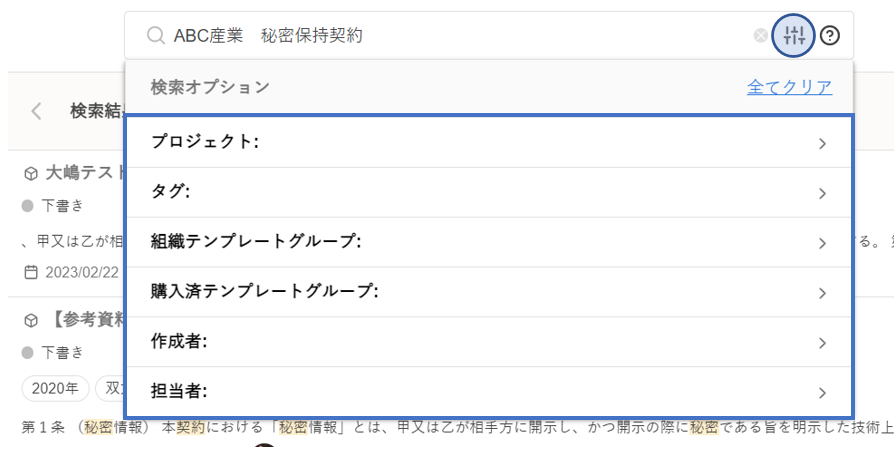Focus the search field containing ABC産業
The image size is (894, 463).
[x=450, y=36]
